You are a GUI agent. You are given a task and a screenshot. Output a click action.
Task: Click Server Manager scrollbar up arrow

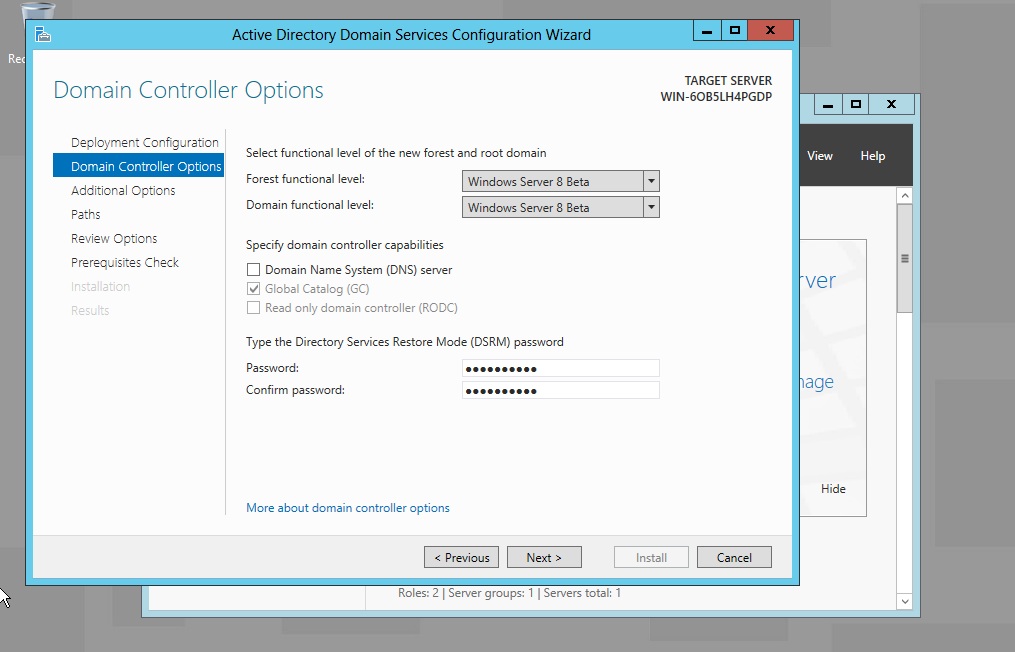[905, 196]
